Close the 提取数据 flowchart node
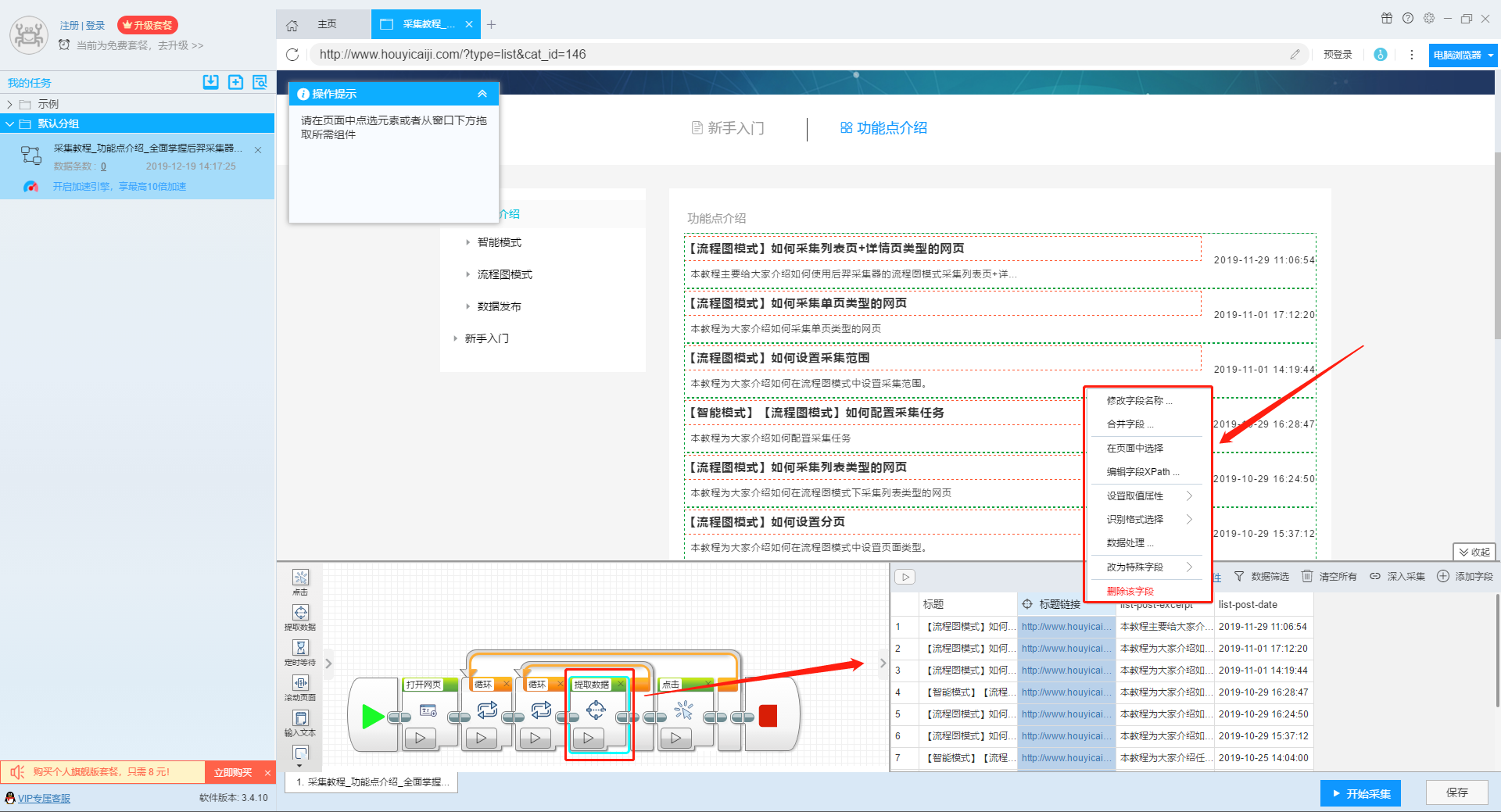Viewport: 1501px width, 812px height. [x=621, y=685]
